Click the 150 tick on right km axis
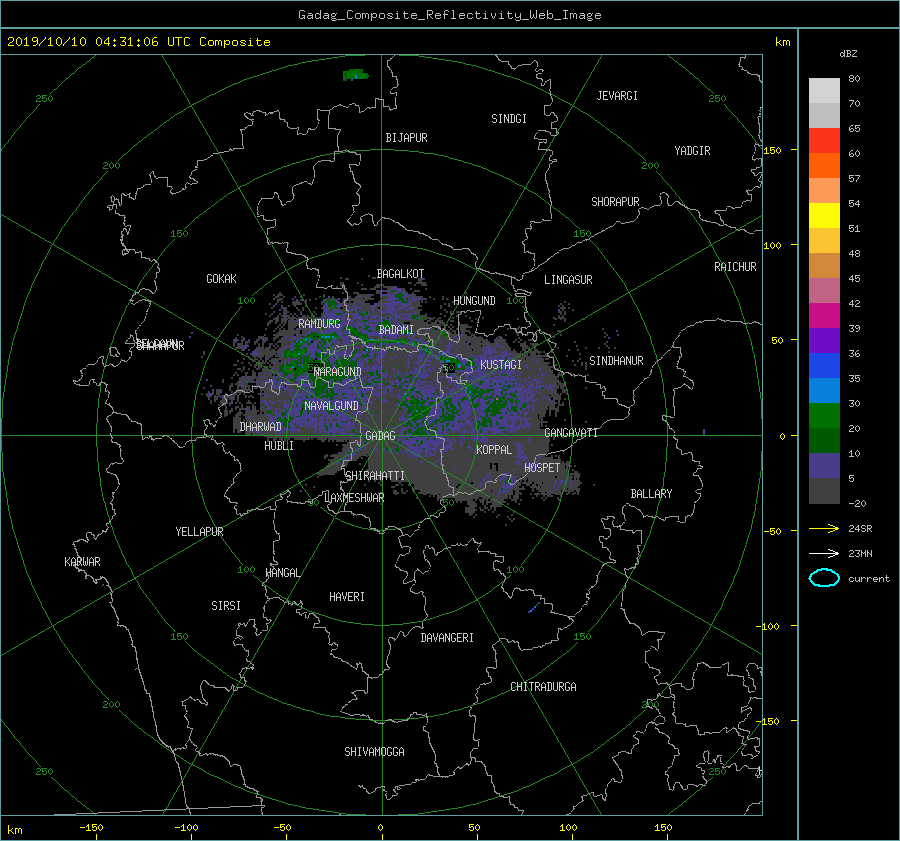Viewport: 900px width, 841px height. 773,150
